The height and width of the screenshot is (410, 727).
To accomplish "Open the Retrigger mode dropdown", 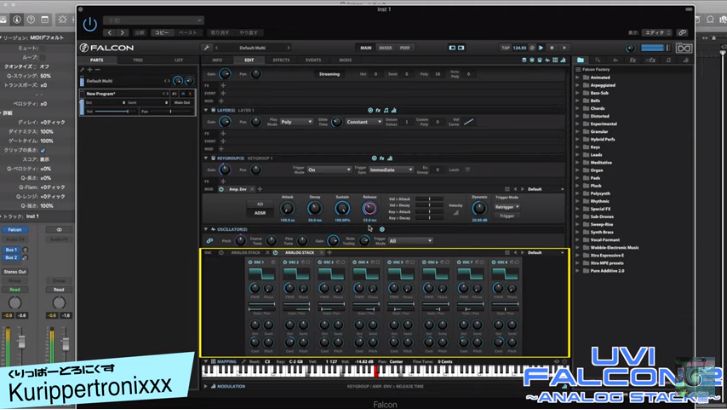I will coord(507,207).
